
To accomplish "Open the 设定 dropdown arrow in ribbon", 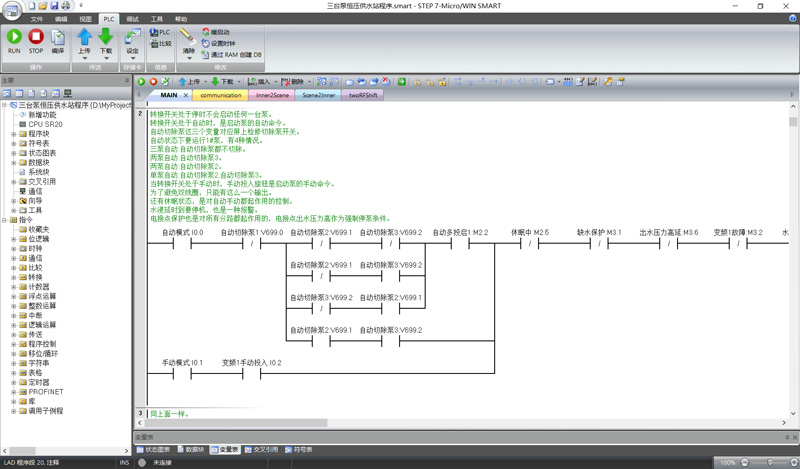I will 133,58.
